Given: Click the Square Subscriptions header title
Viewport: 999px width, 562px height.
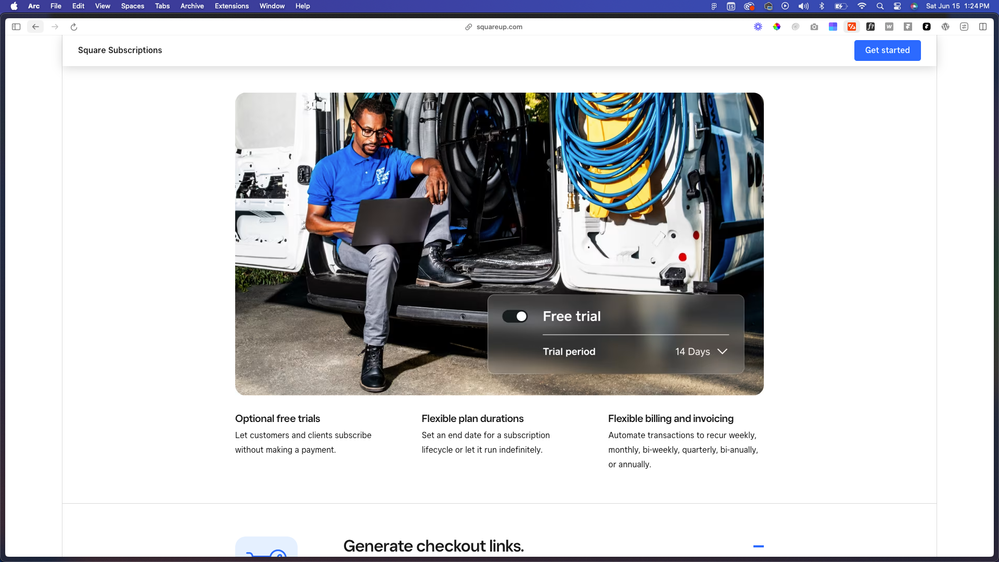Looking at the screenshot, I should click(x=120, y=50).
